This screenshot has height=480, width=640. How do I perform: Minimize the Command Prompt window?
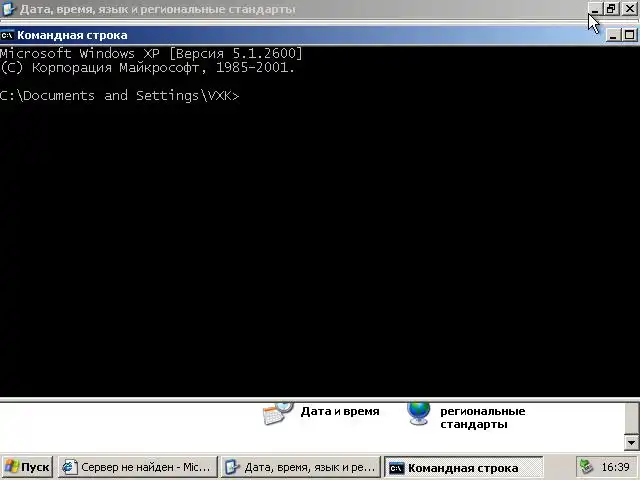tap(612, 36)
